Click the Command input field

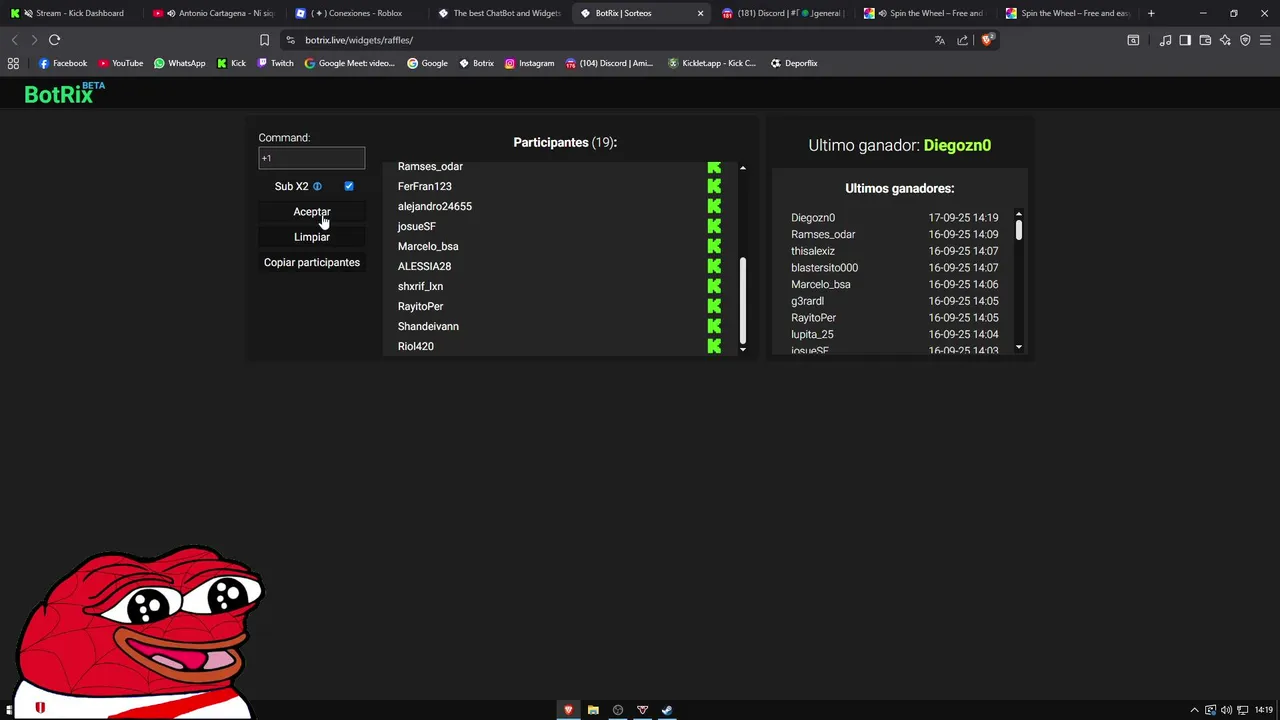click(311, 158)
